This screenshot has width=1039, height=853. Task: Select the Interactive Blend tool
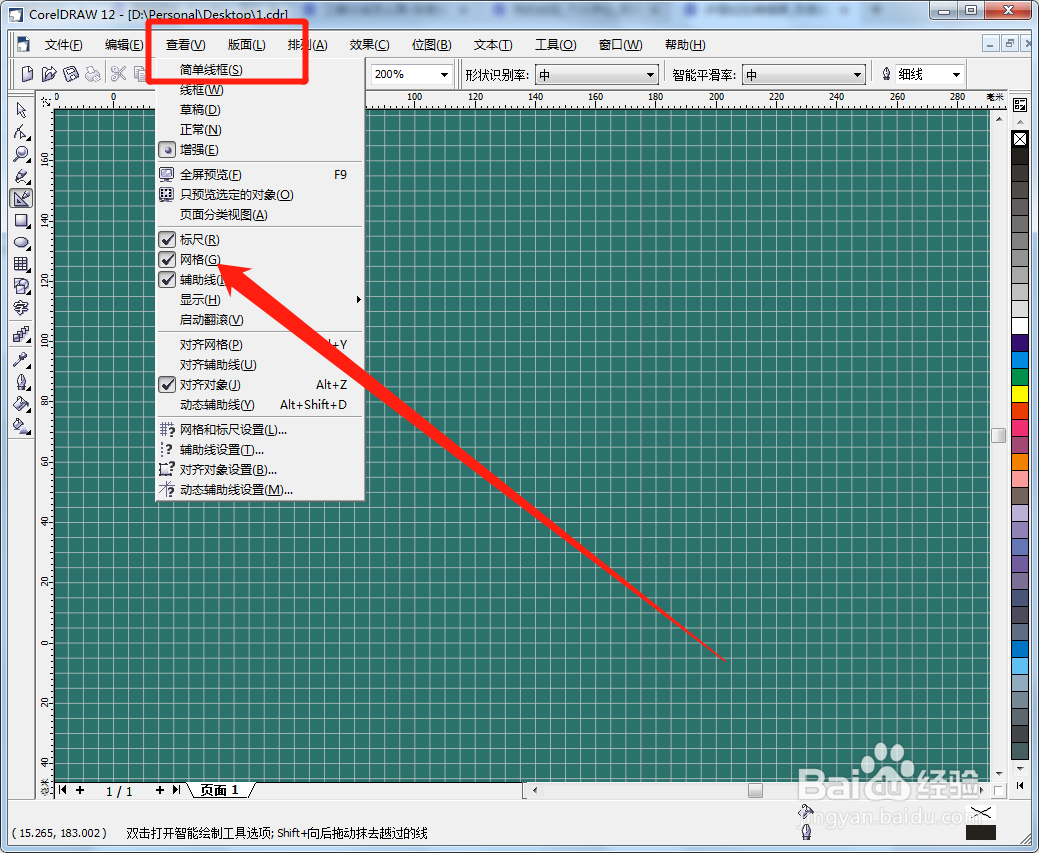[21, 335]
